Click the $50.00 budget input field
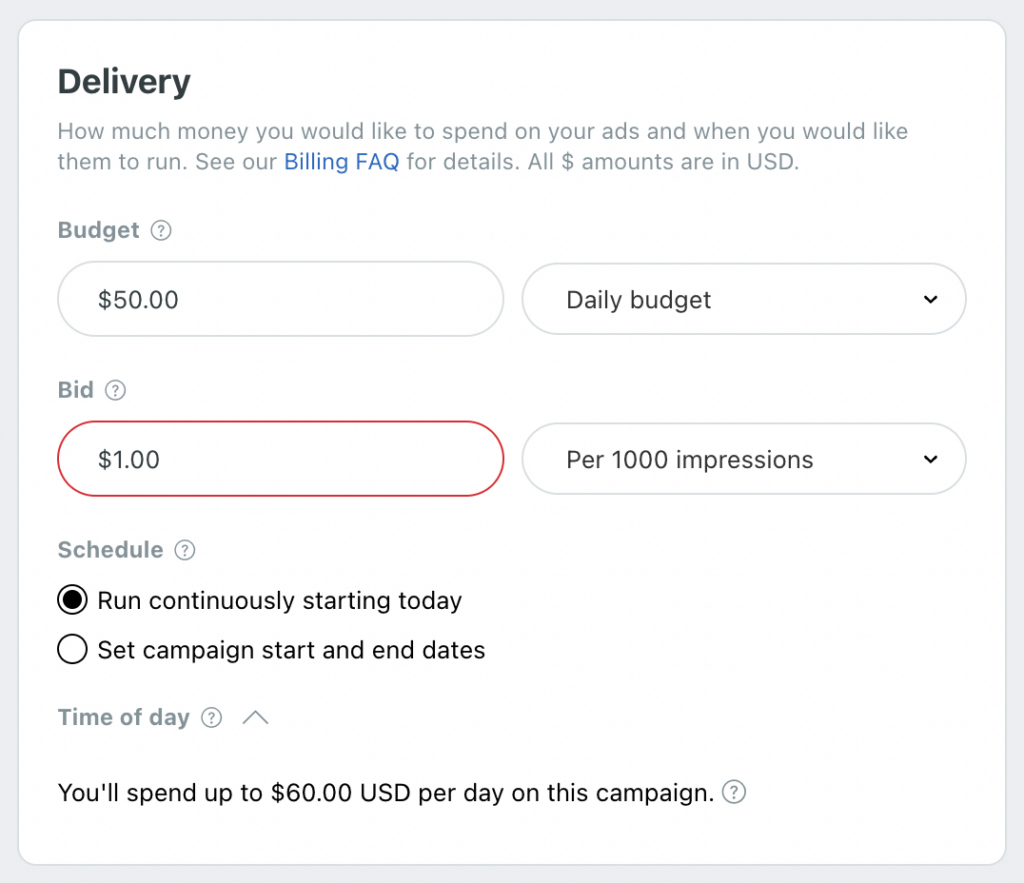This screenshot has width=1024, height=883. coord(280,298)
